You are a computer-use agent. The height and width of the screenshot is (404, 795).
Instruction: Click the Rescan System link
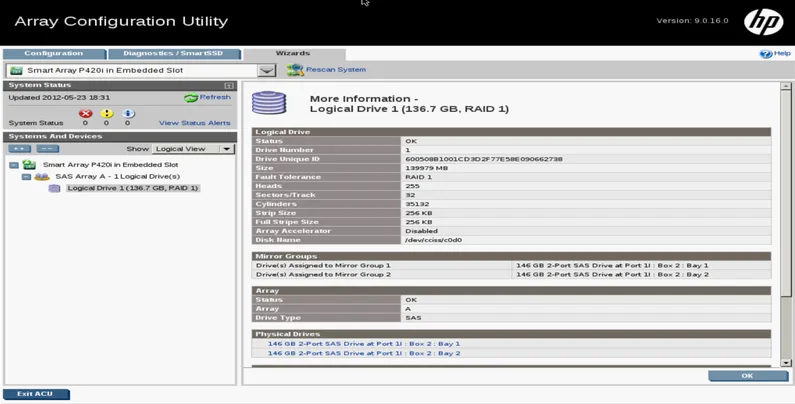[x=336, y=70]
